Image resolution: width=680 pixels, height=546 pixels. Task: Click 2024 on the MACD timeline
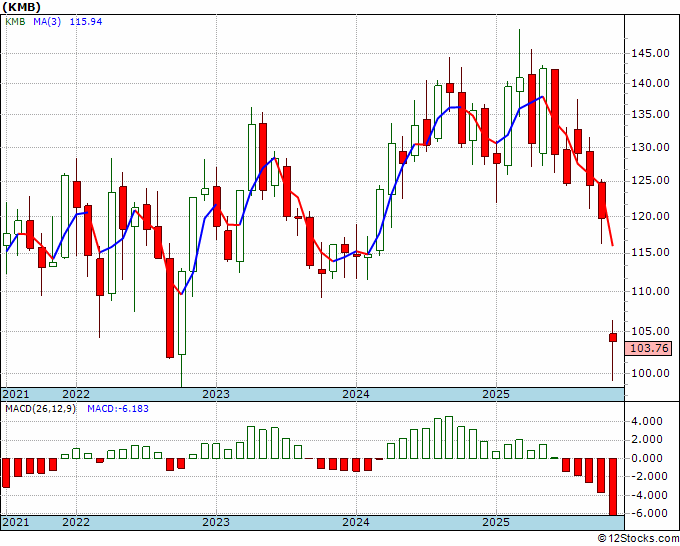coord(356,522)
